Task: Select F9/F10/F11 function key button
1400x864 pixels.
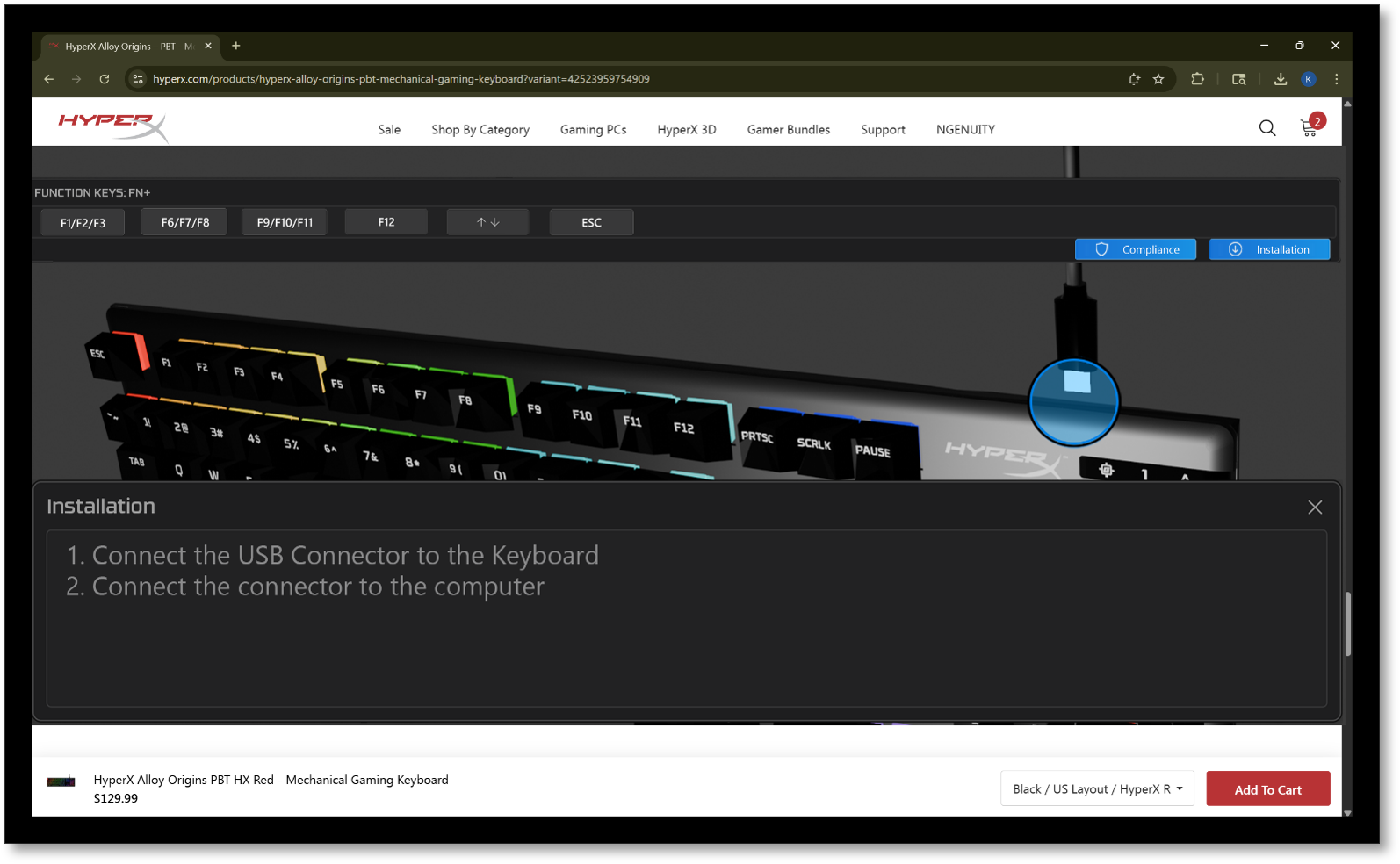Action: 285,223
